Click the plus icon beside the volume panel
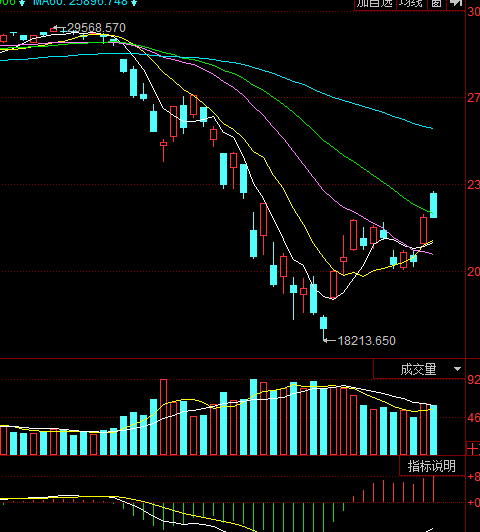The image size is (480, 532). (473, 449)
